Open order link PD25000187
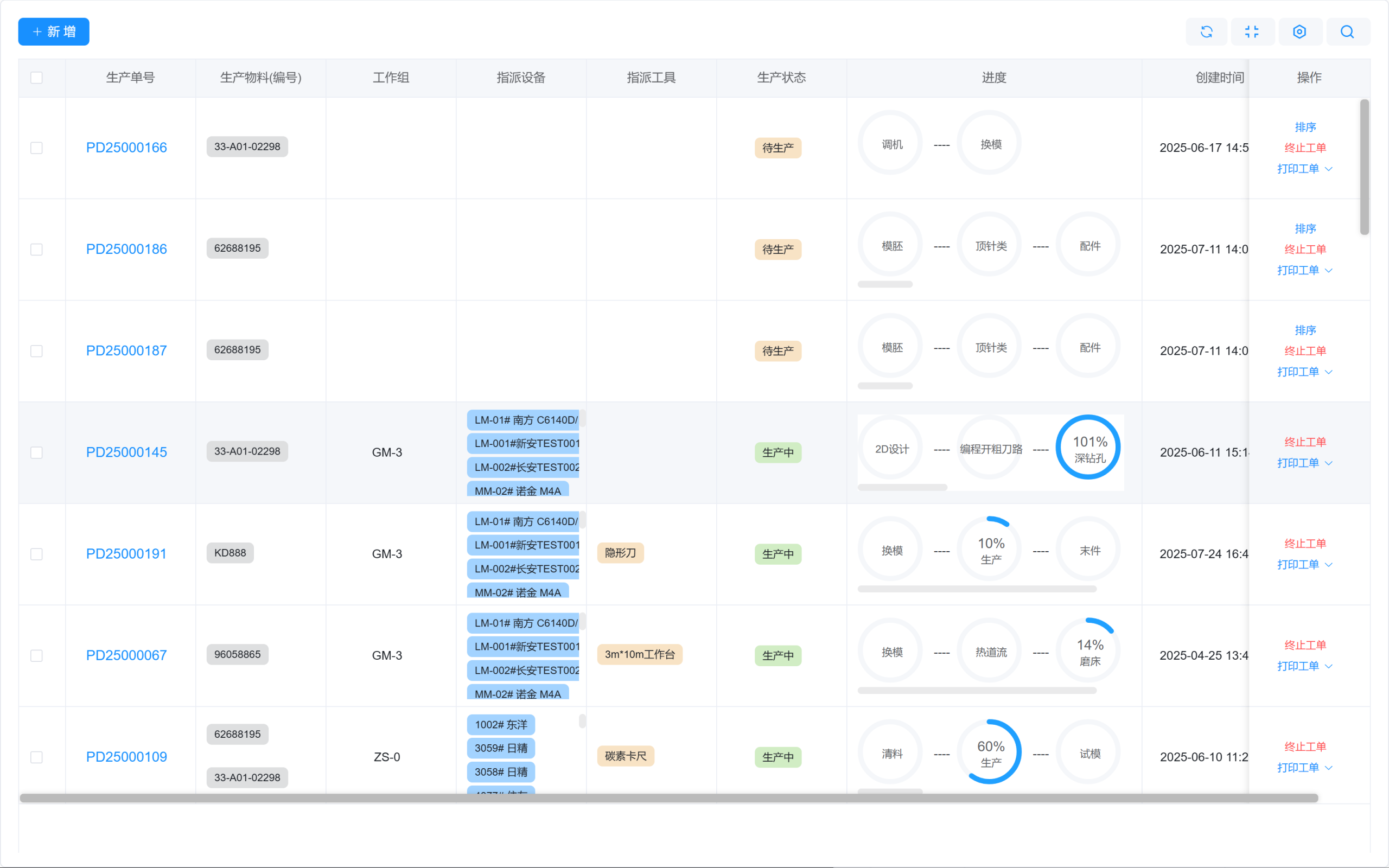Screen dimensions: 1389x868 click(x=126, y=351)
